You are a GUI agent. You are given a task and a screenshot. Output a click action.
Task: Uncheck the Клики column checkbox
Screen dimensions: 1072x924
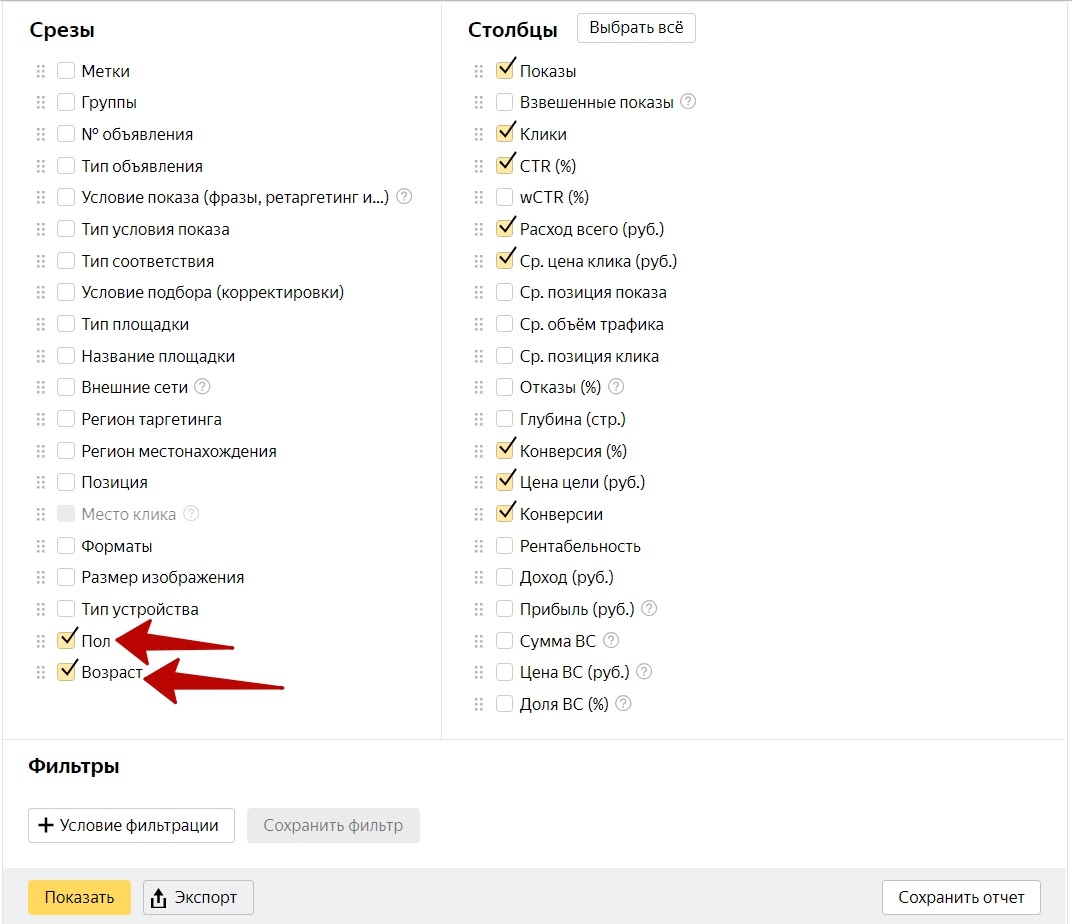[x=505, y=134]
